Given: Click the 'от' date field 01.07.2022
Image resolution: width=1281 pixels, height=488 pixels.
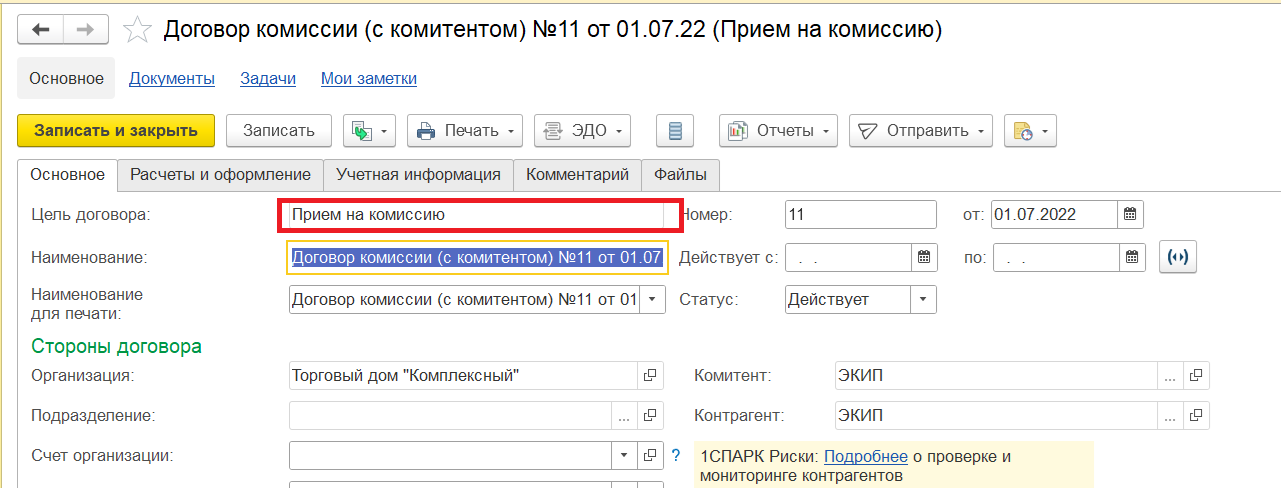Looking at the screenshot, I should (x=1054, y=214).
